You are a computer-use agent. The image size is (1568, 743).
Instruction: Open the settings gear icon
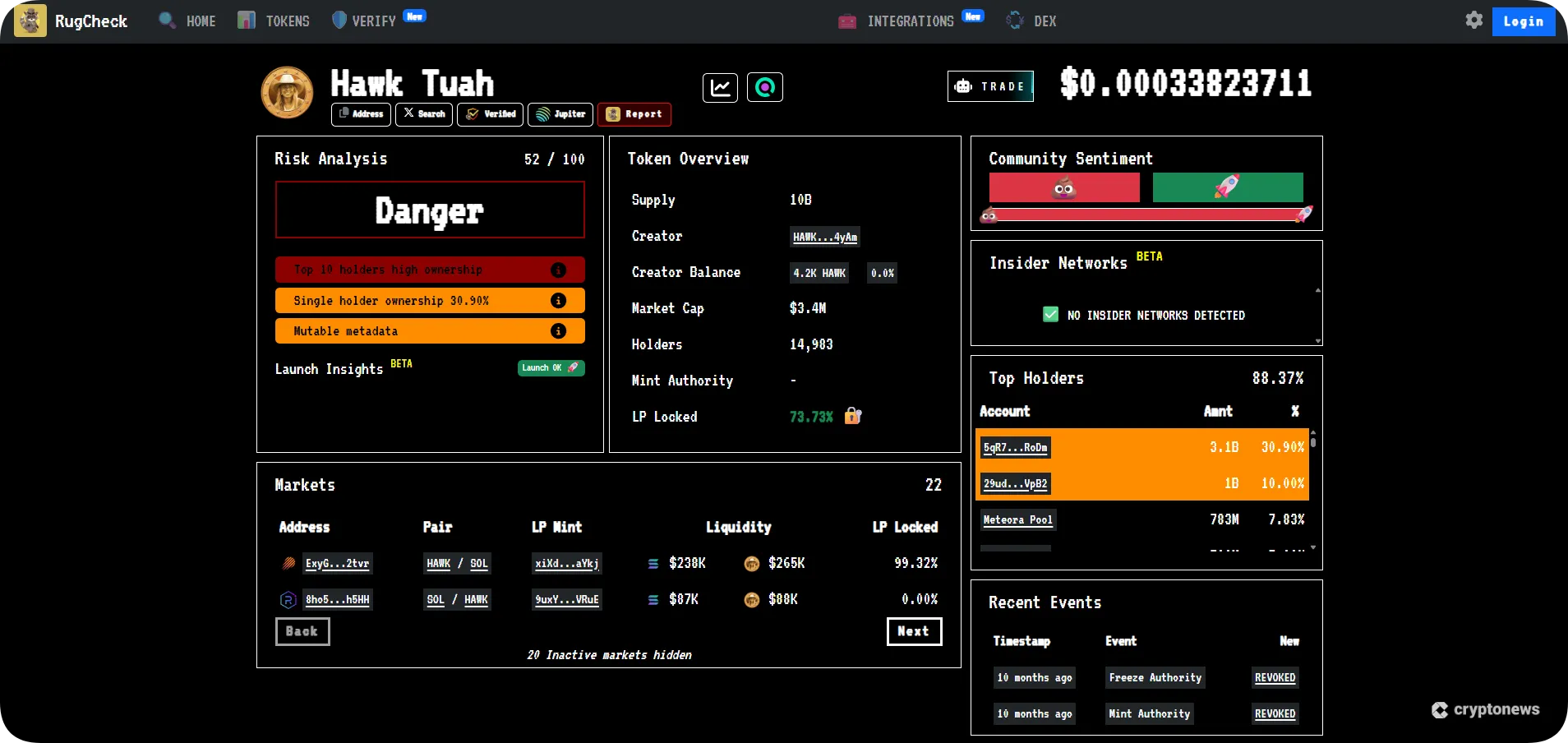coord(1473,21)
